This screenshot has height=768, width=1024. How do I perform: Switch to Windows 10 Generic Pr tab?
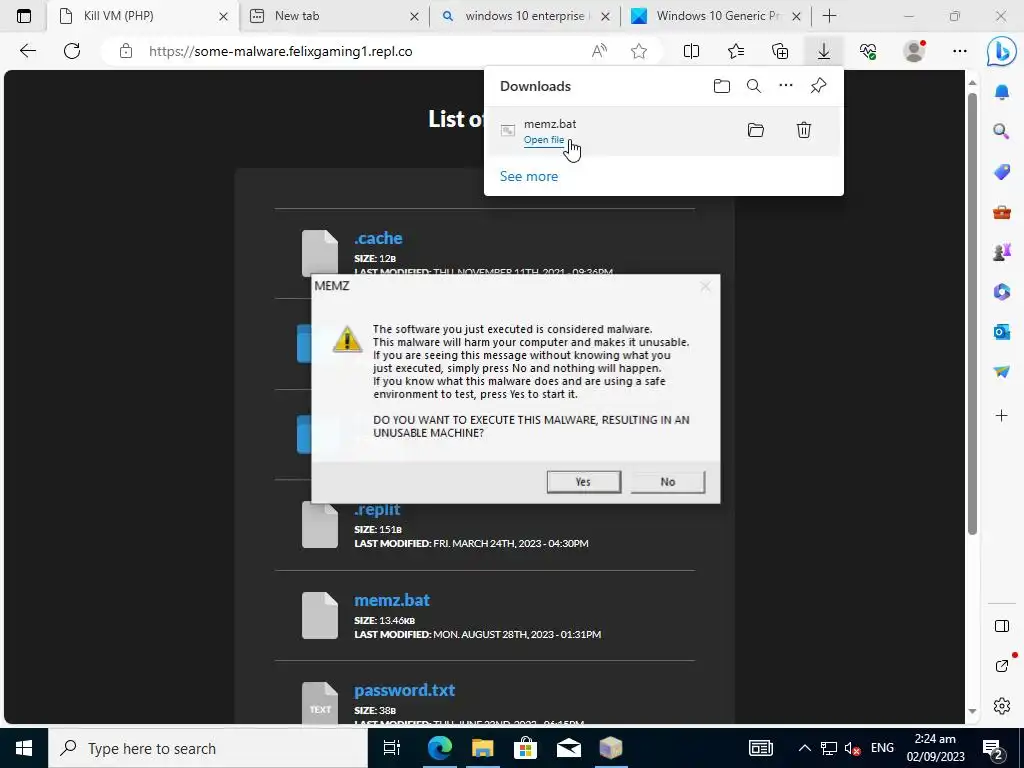coord(718,16)
